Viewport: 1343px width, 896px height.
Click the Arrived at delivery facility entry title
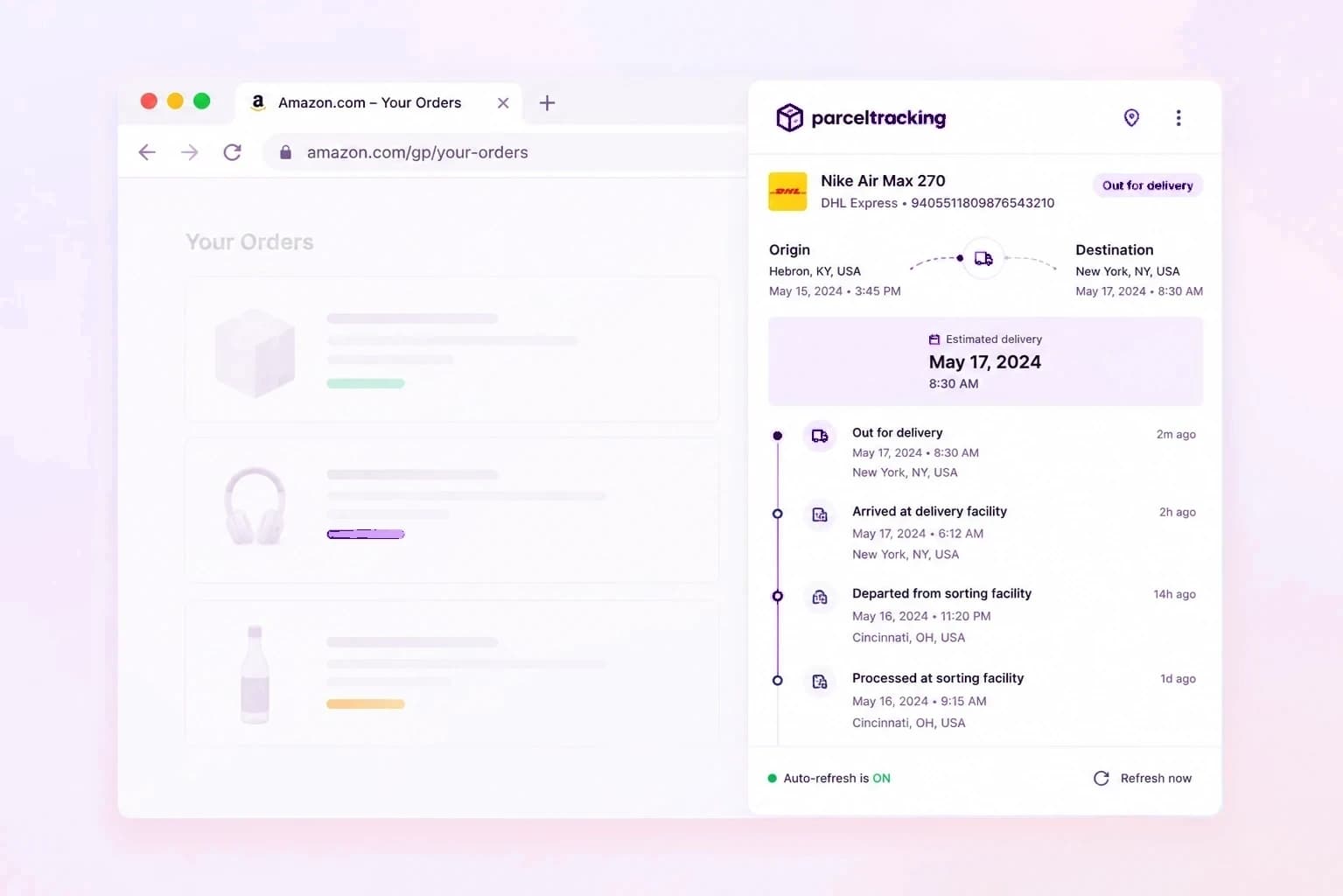click(x=929, y=511)
